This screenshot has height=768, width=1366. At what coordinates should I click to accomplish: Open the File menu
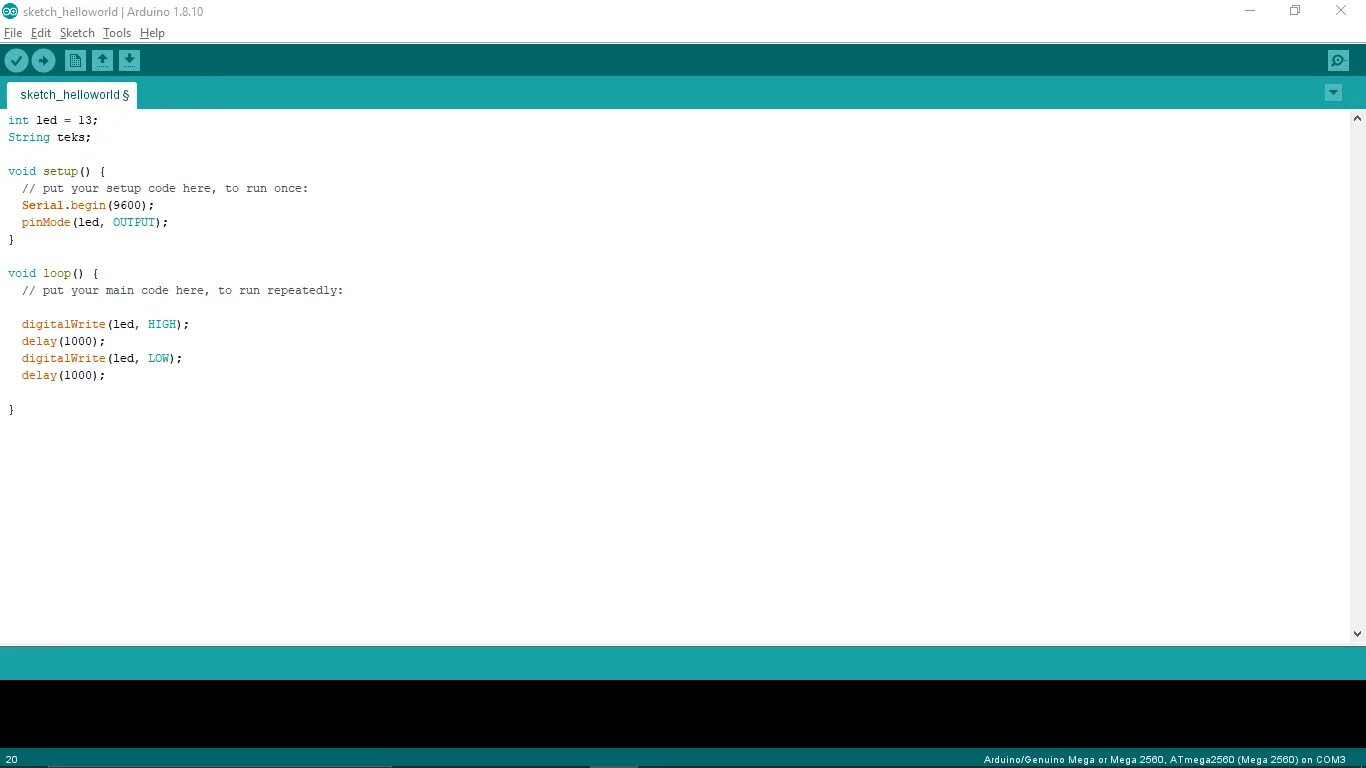(13, 33)
